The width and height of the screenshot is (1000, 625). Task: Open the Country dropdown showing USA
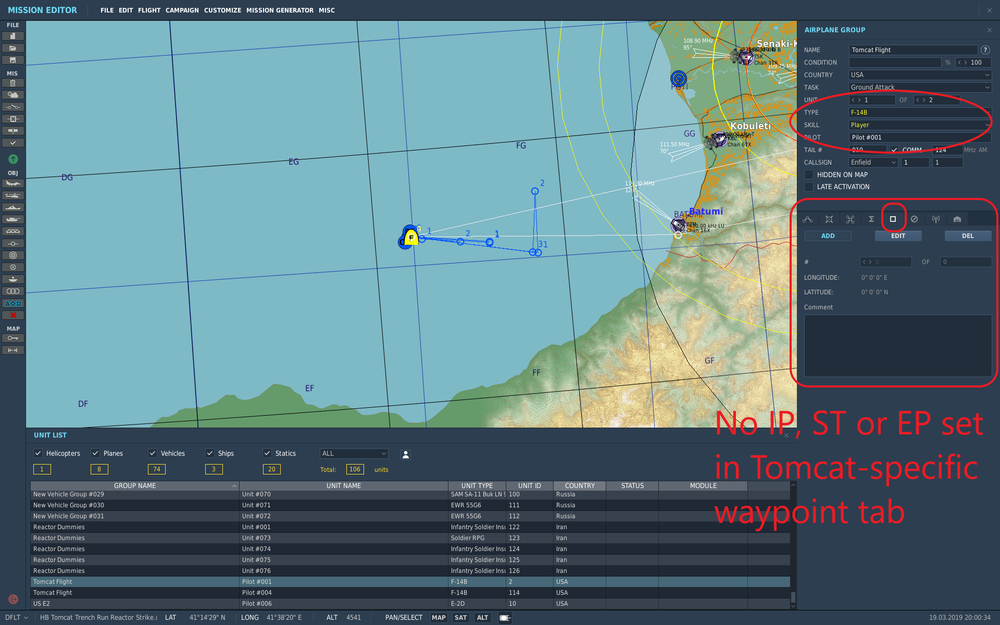[x=920, y=75]
